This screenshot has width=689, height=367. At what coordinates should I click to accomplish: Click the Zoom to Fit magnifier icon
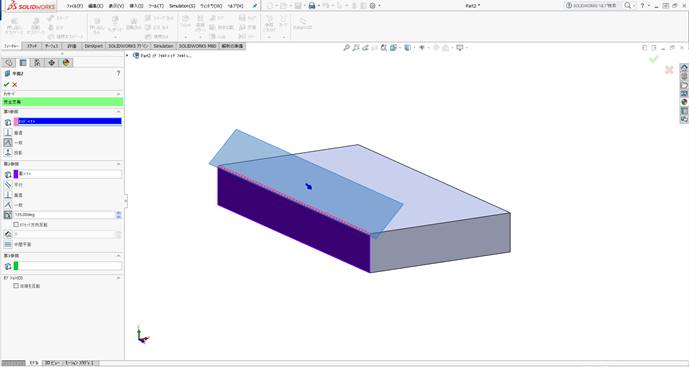pyautogui.click(x=346, y=47)
